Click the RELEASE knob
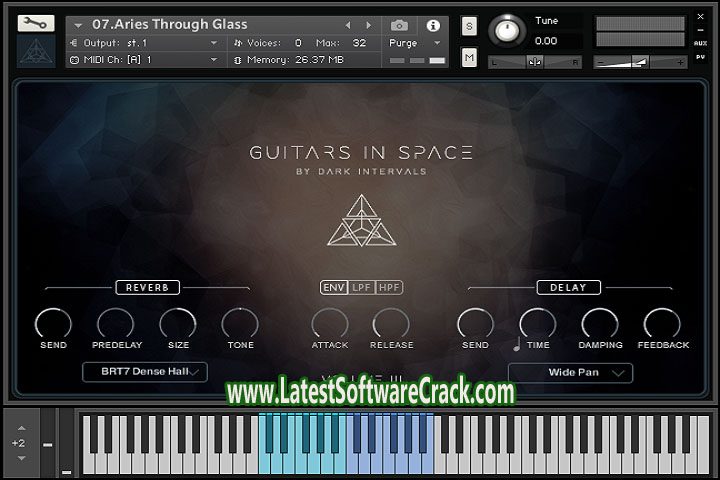720x480 pixels. pos(391,324)
